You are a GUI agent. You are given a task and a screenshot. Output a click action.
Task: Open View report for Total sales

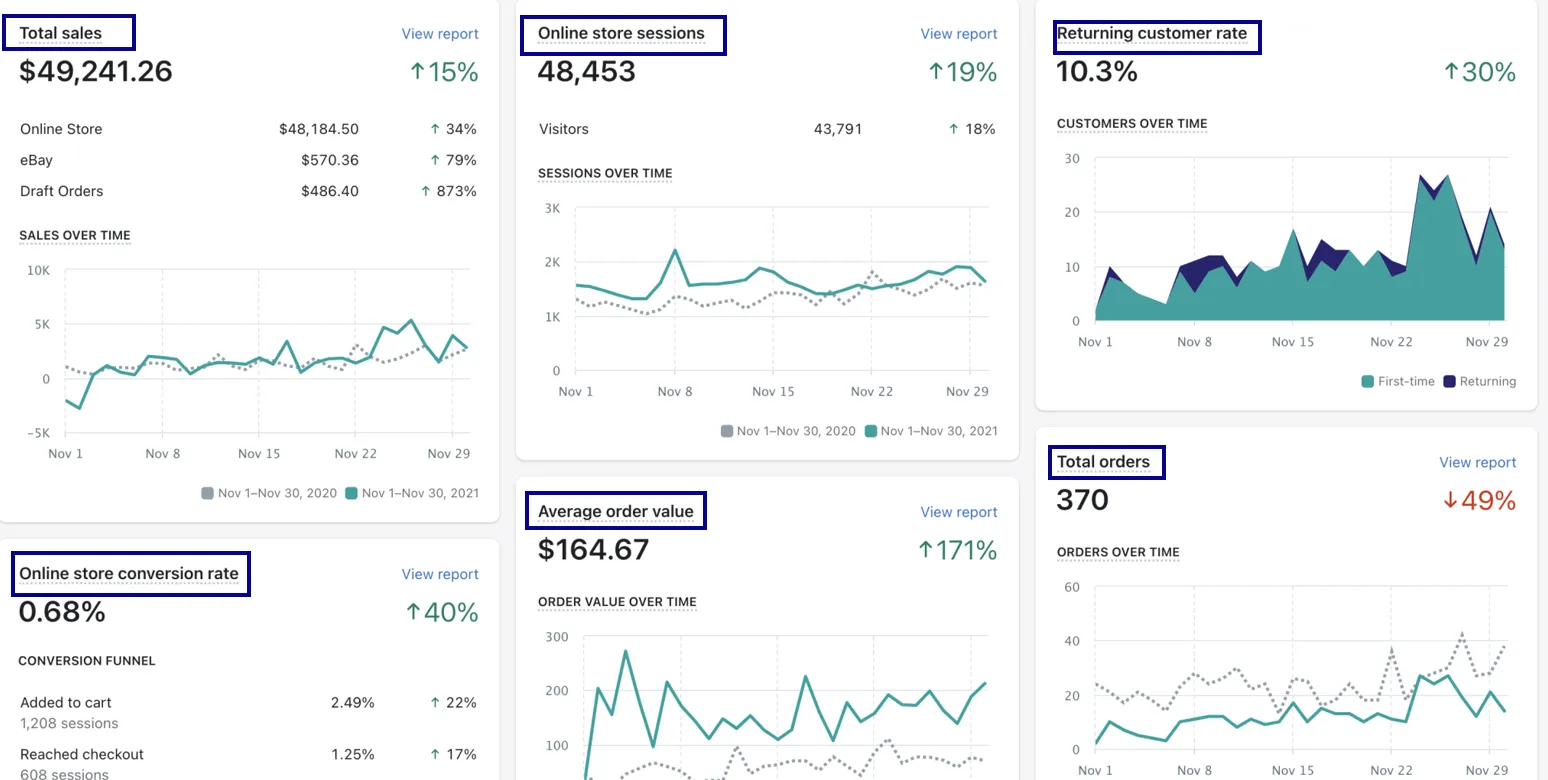[x=440, y=34]
